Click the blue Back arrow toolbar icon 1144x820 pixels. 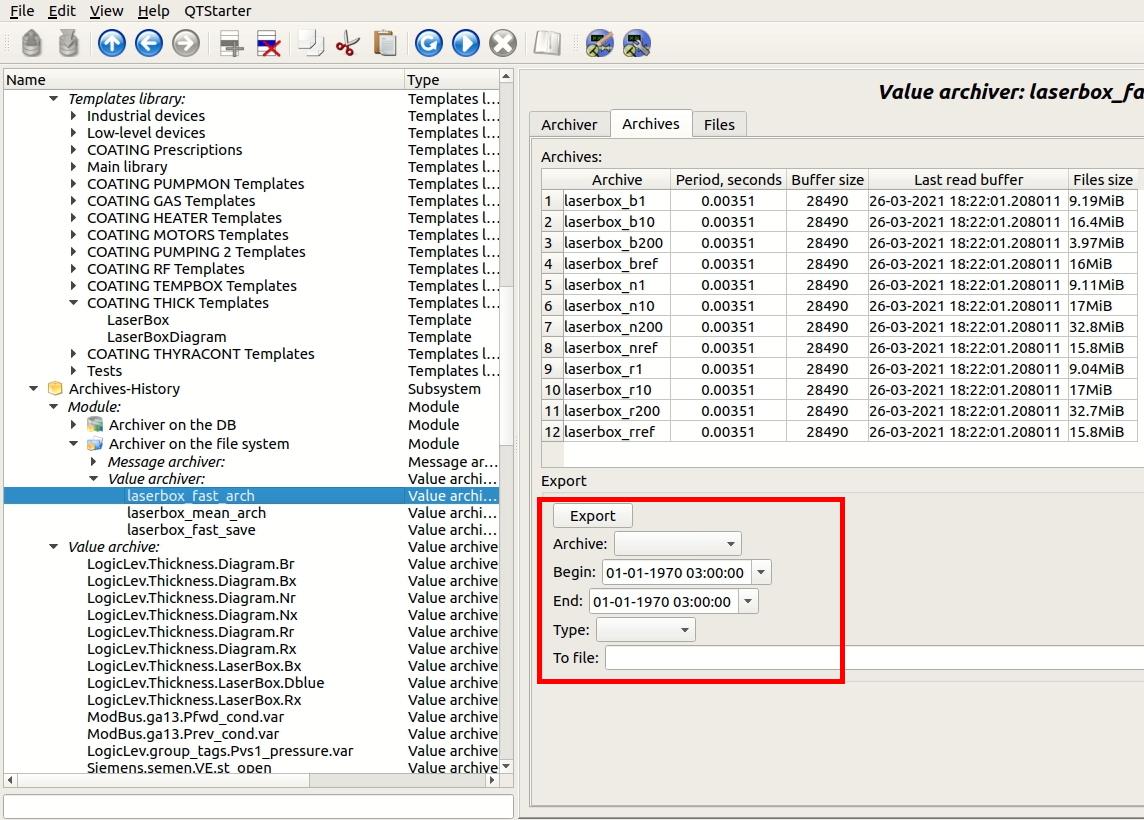(x=149, y=43)
